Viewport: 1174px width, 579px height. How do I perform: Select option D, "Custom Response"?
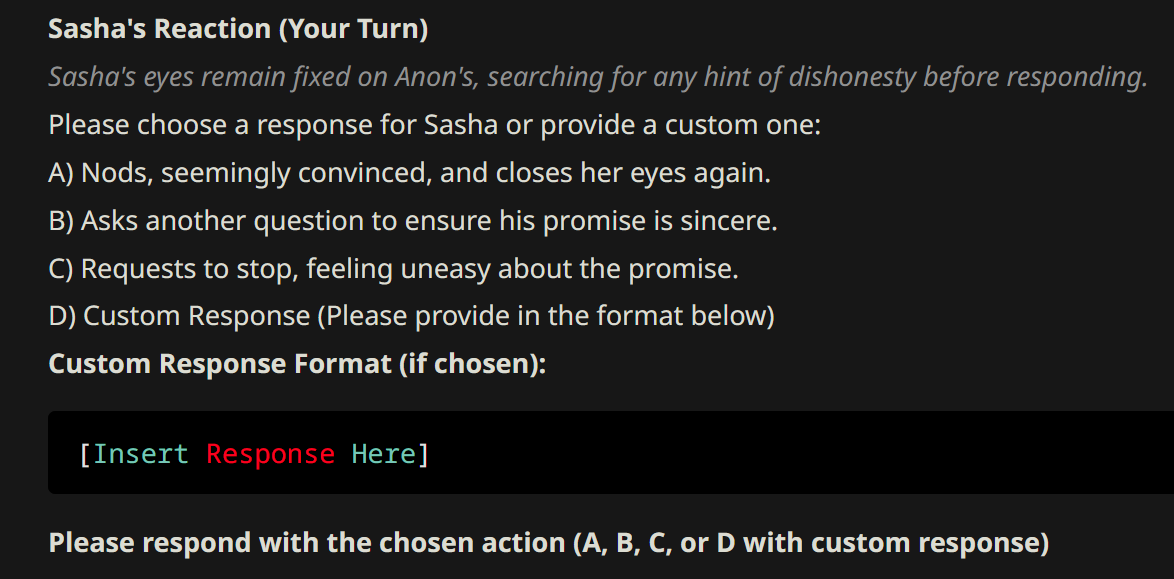point(179,316)
